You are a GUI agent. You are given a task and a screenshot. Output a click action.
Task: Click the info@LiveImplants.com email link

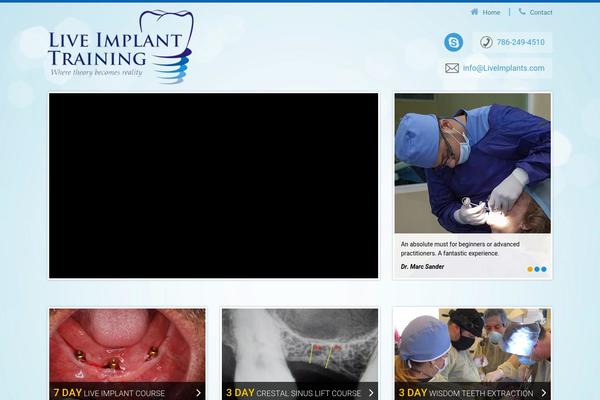(x=504, y=68)
